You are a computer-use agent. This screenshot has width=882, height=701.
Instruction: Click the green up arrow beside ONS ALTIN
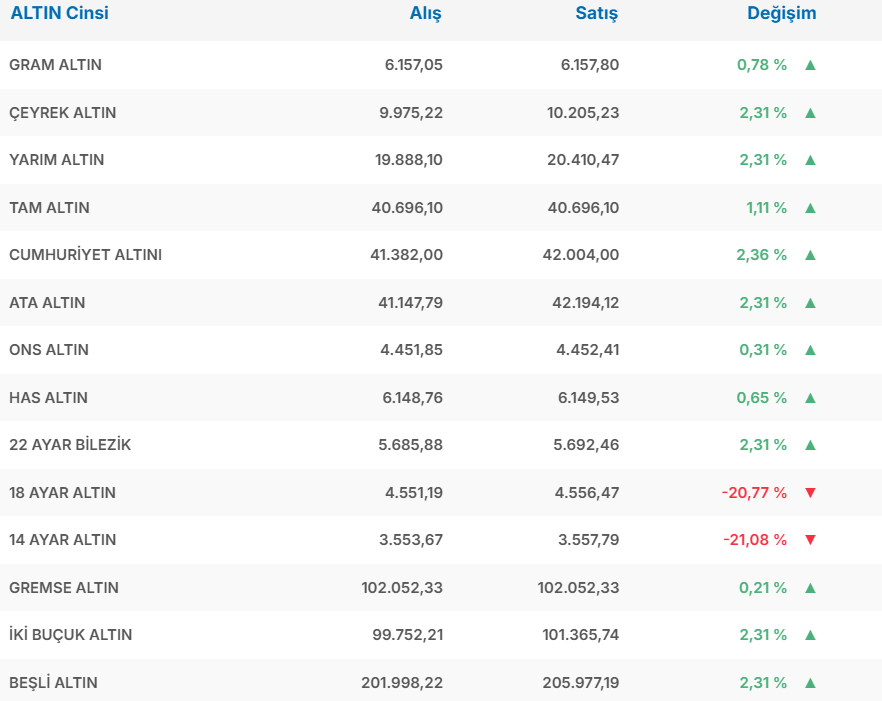(810, 350)
